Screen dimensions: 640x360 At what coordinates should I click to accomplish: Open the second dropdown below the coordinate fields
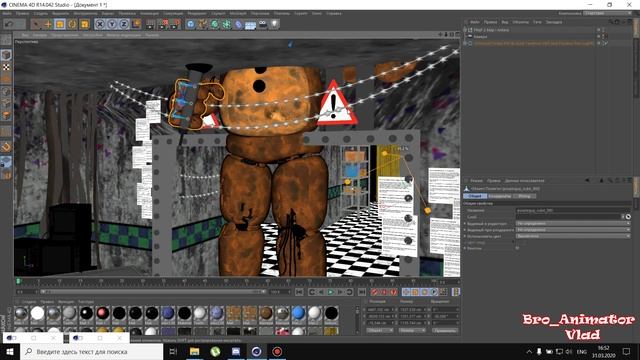[x=412, y=330]
